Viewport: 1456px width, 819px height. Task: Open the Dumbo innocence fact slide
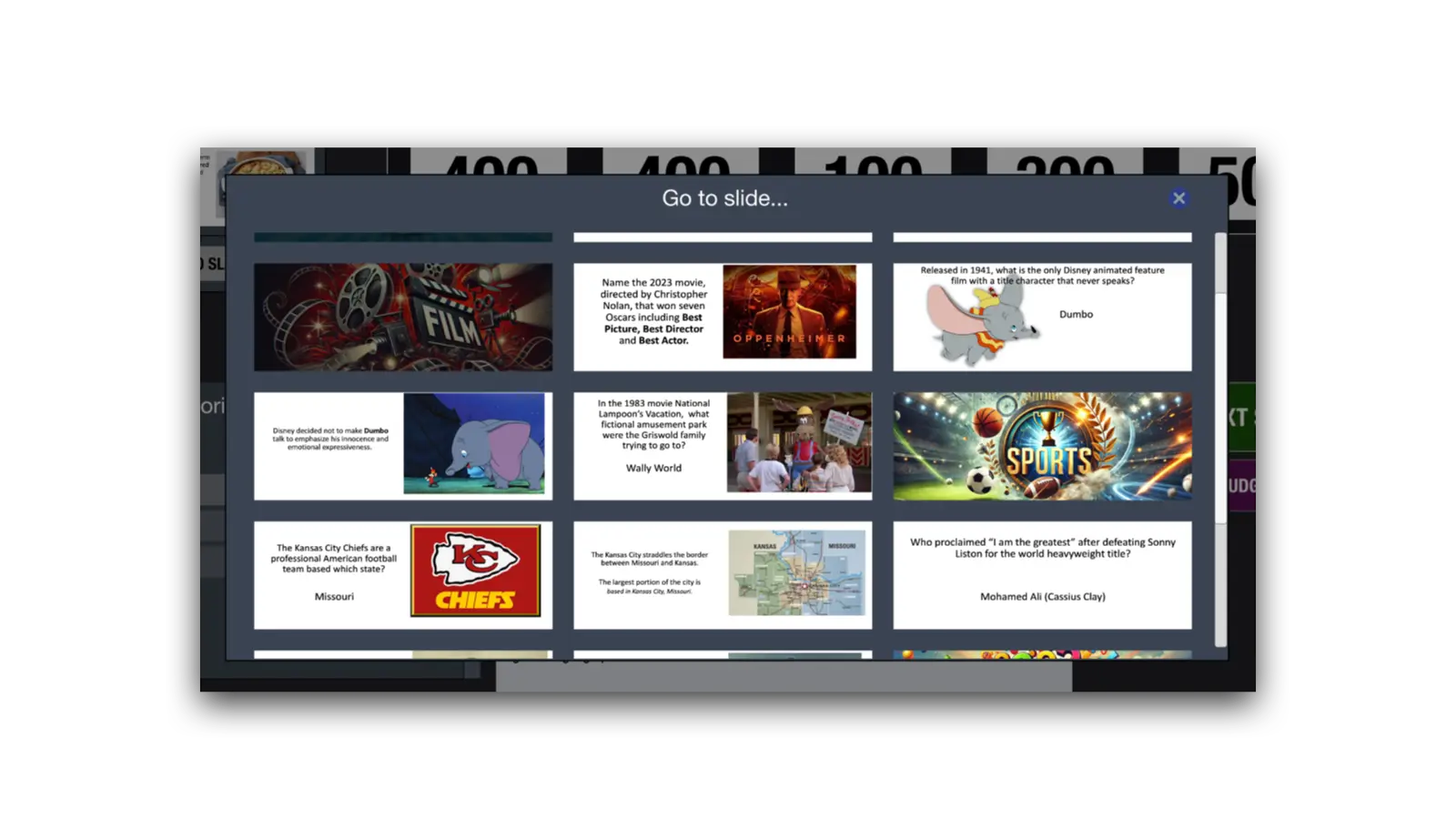pos(403,446)
